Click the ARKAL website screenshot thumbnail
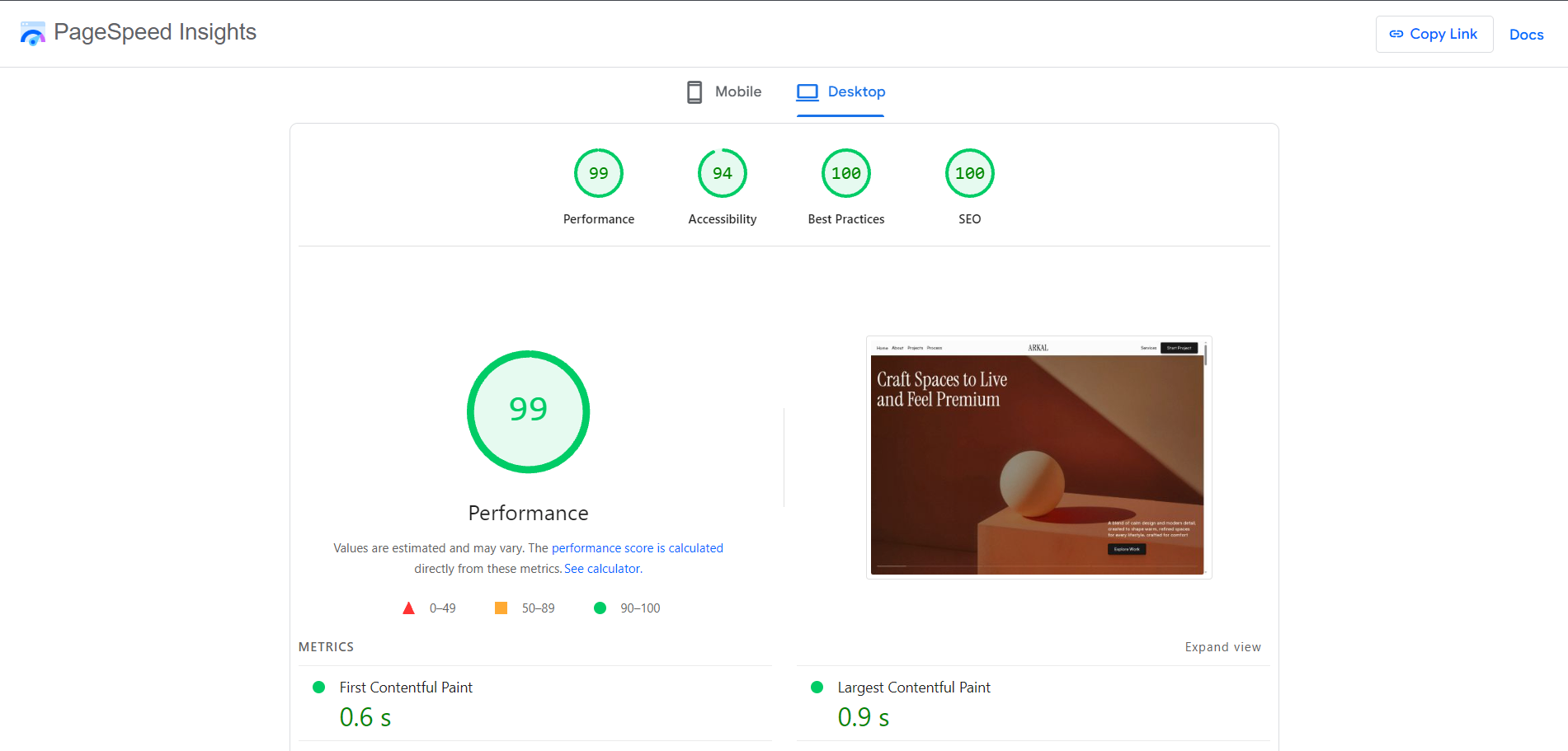 coord(1038,458)
